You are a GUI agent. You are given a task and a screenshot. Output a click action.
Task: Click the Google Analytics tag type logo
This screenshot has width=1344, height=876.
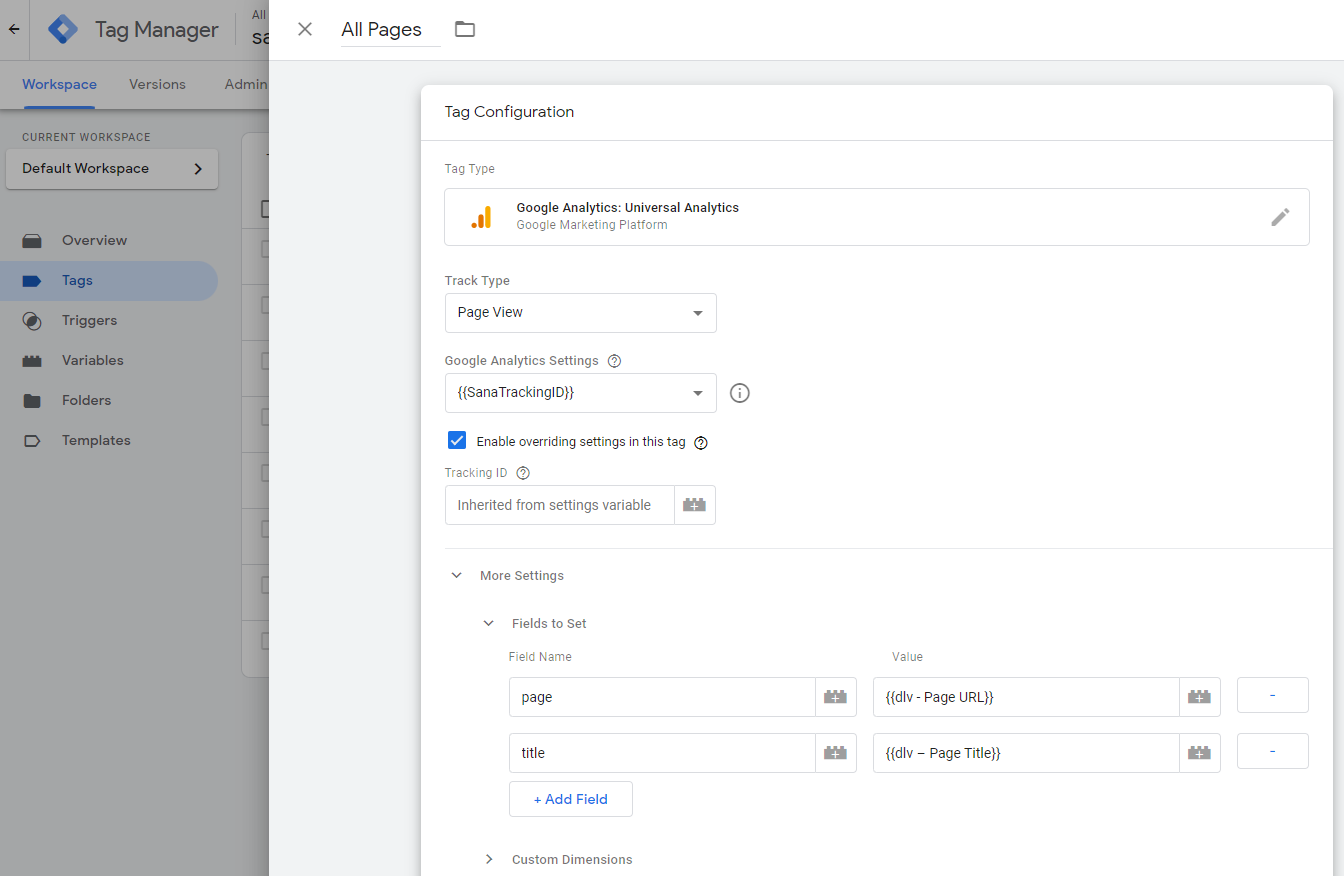coord(481,217)
